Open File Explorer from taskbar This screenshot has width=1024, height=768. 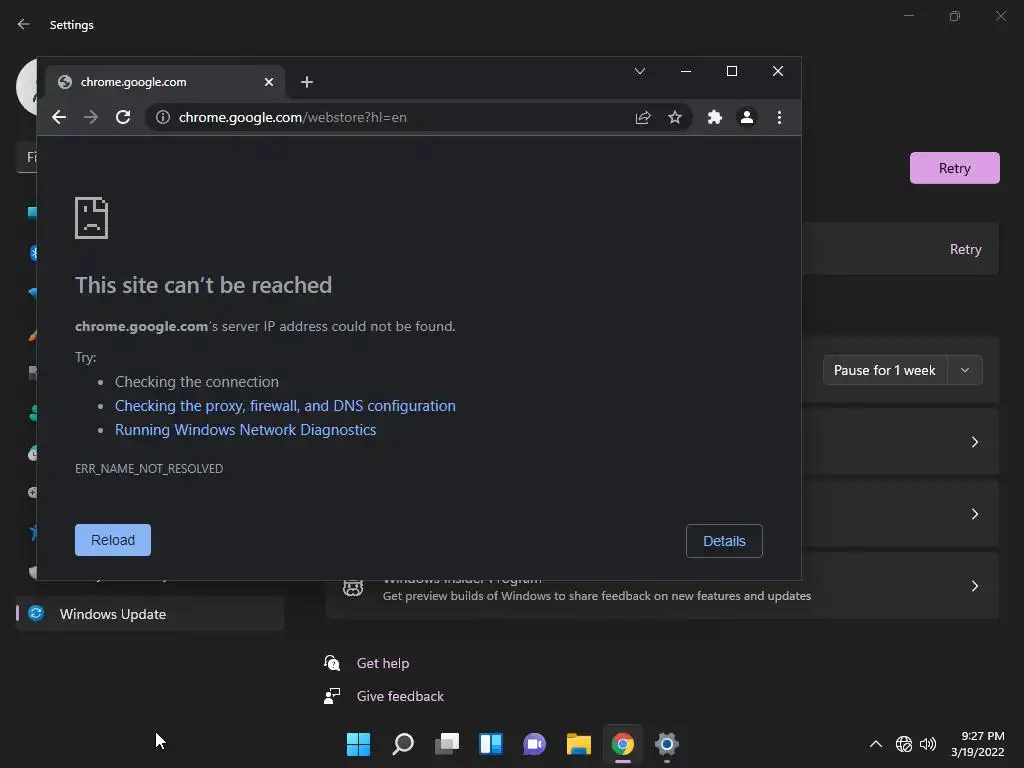579,744
